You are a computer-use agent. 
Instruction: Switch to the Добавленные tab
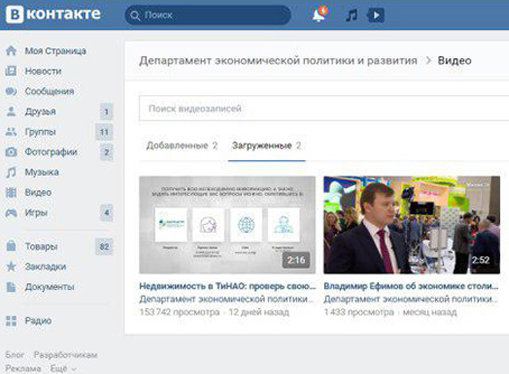tap(182, 146)
